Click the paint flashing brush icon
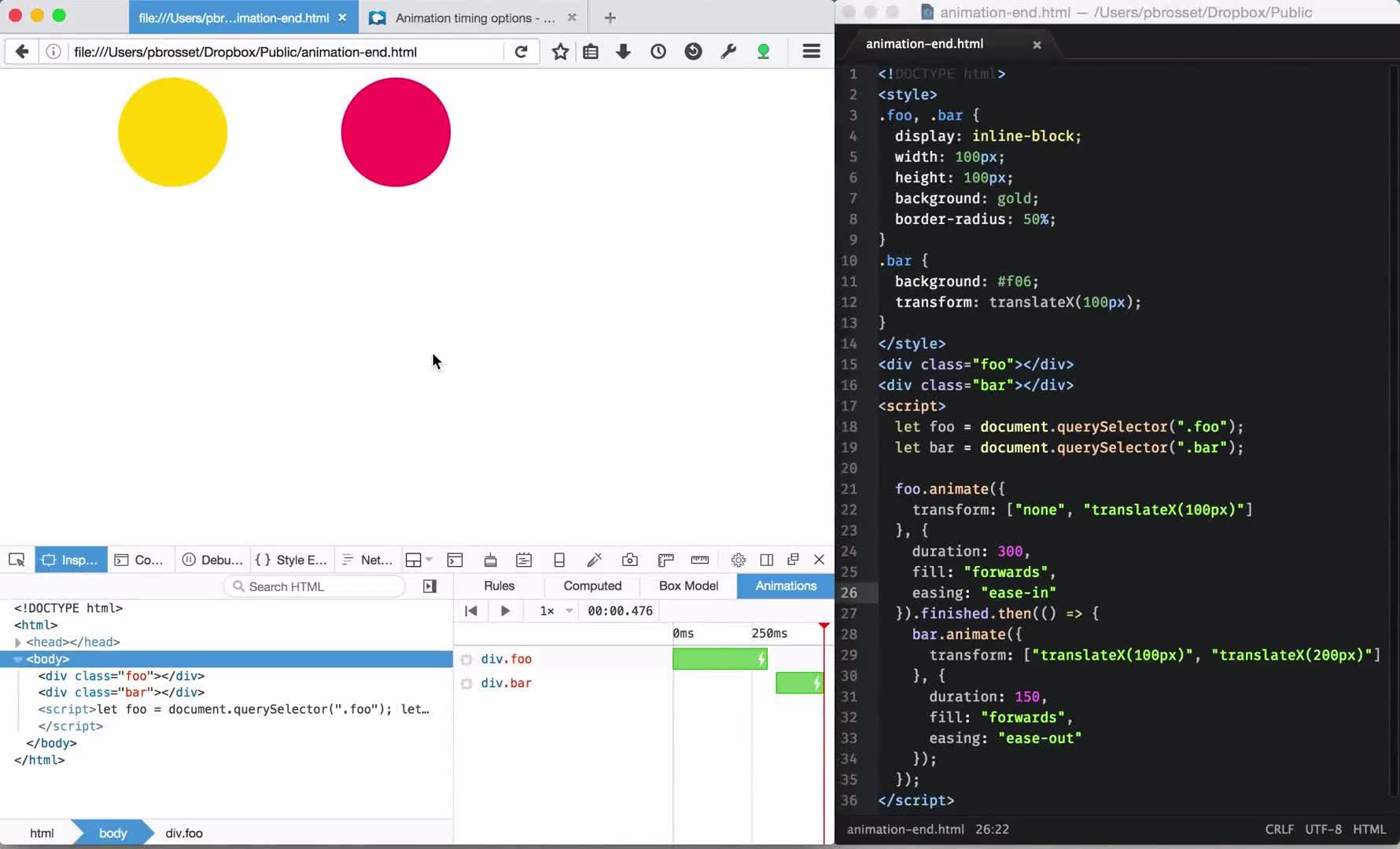 coord(491,560)
